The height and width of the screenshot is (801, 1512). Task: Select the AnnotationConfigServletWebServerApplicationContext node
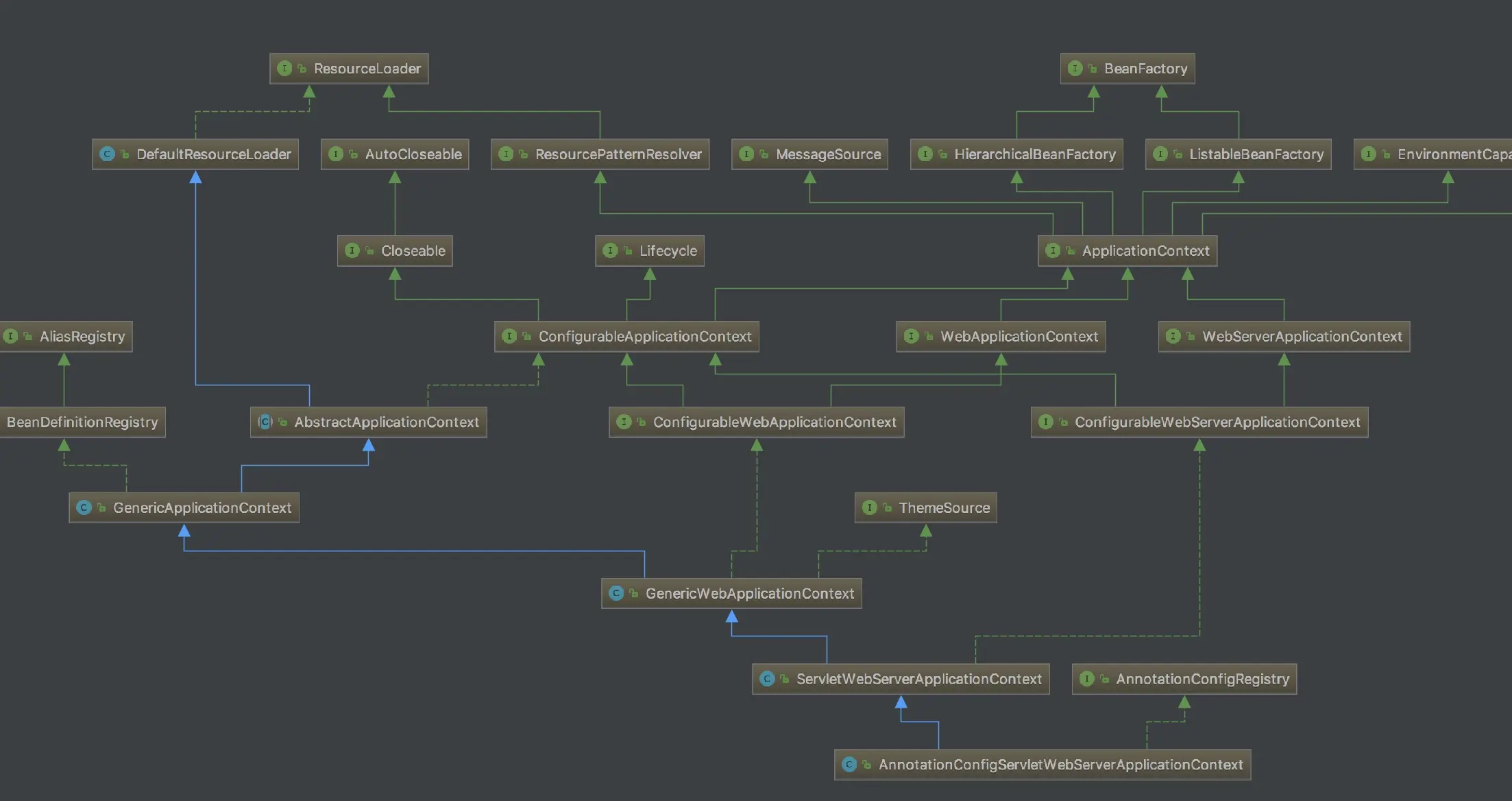pos(1060,765)
